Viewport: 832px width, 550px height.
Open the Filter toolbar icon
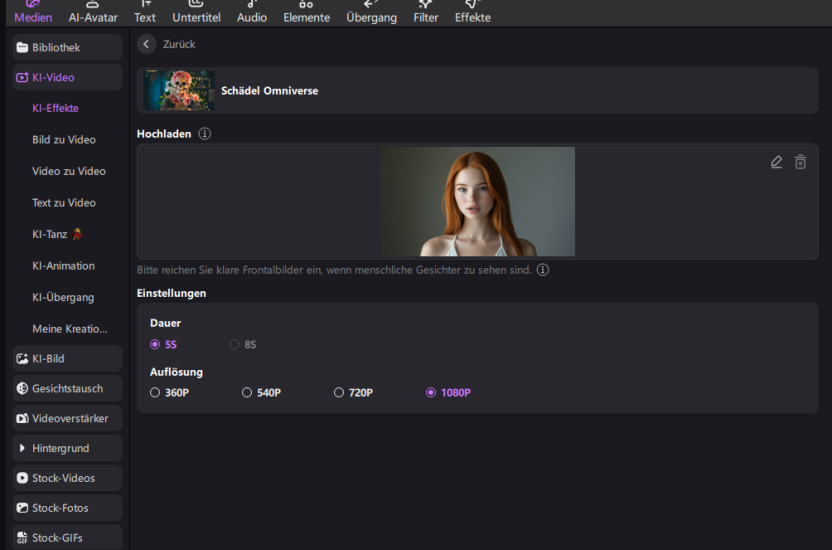click(x=426, y=11)
